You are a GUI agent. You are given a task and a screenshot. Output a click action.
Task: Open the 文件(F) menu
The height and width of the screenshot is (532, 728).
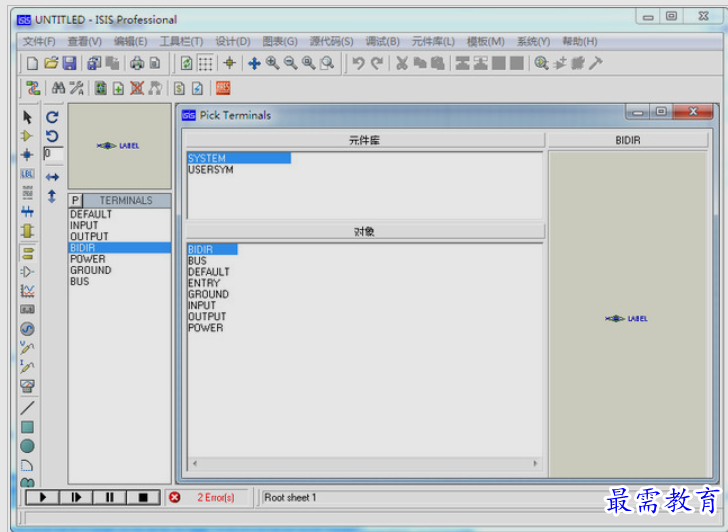coord(39,42)
